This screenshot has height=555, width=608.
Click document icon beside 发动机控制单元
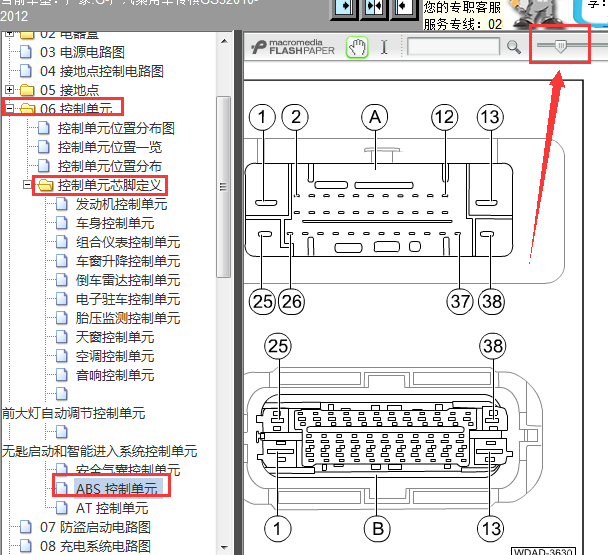(x=62, y=204)
